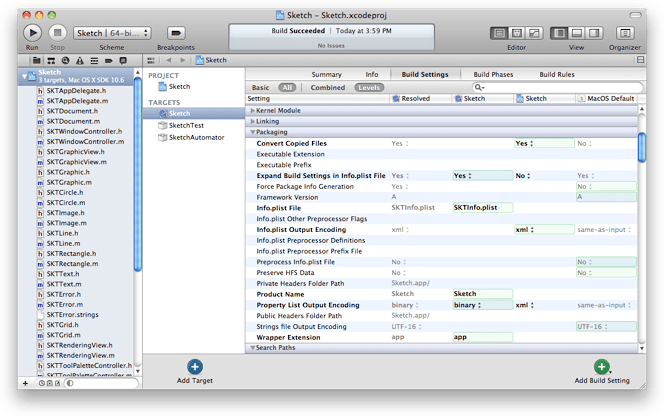Collapse the Sketch project disclosure triangle
This screenshot has height=416, width=664.
click(x=24, y=76)
